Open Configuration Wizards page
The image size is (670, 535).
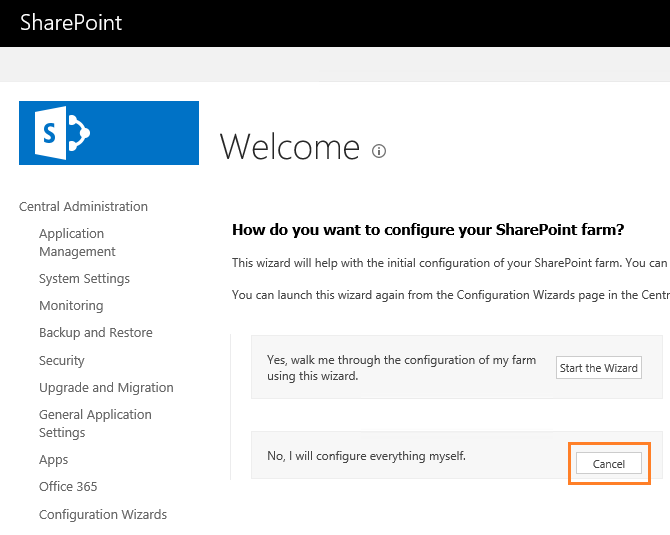click(103, 515)
